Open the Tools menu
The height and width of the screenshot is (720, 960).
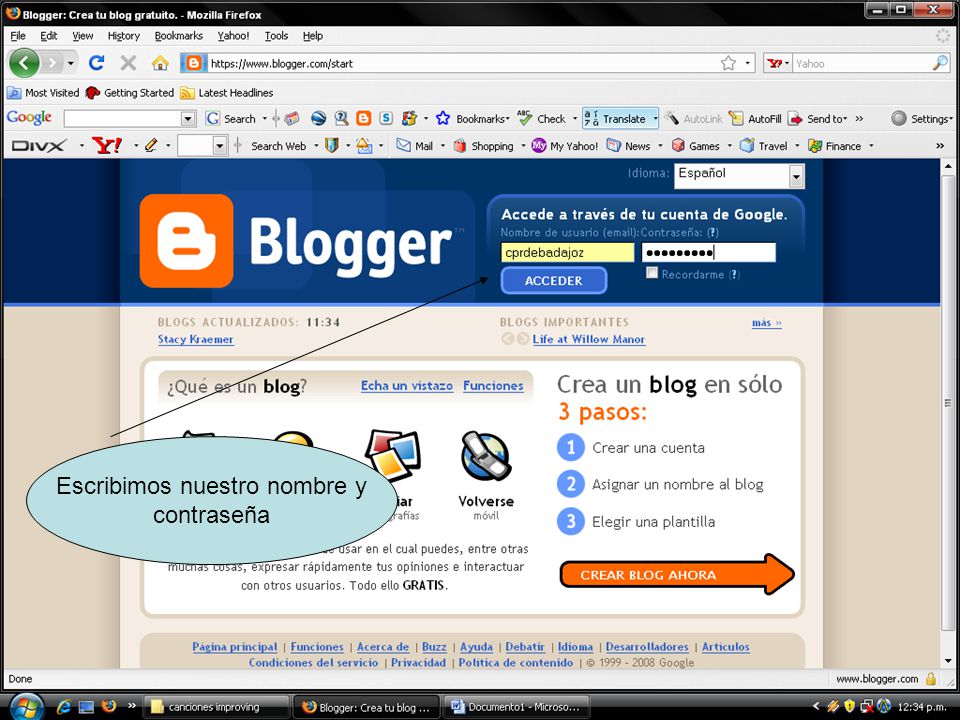(276, 36)
